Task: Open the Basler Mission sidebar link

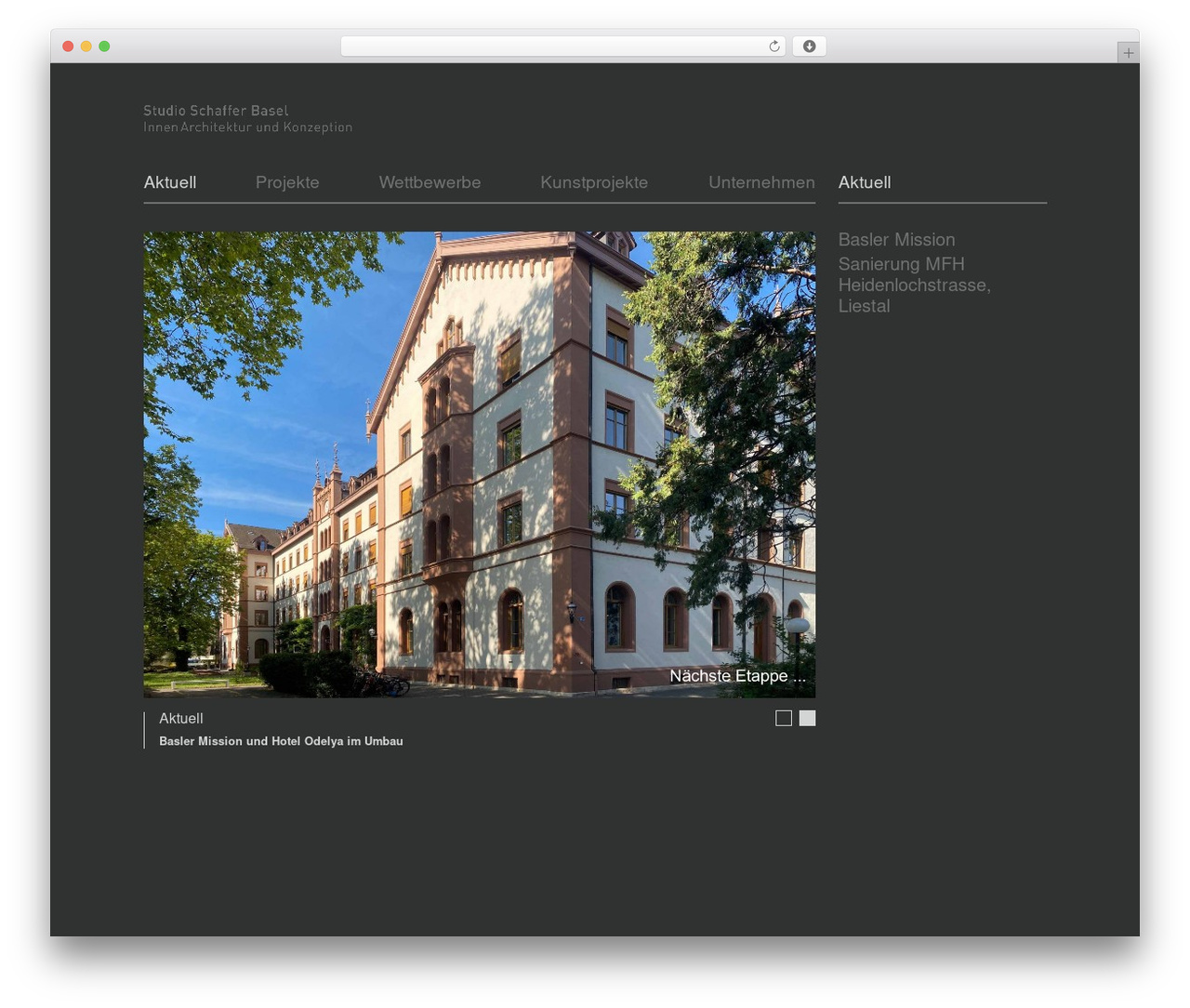Action: click(896, 240)
